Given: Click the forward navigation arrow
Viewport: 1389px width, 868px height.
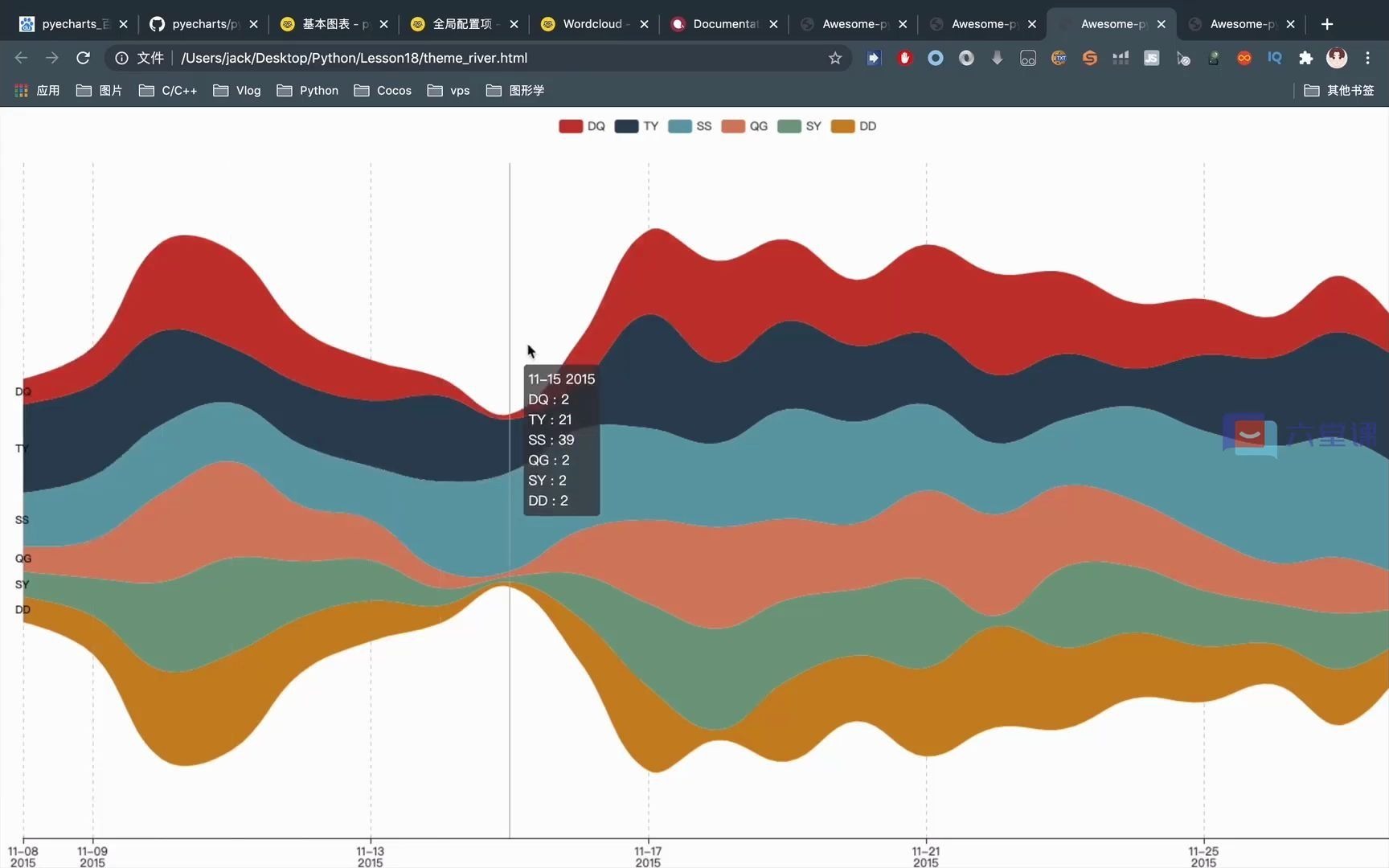Looking at the screenshot, I should pyautogui.click(x=51, y=58).
